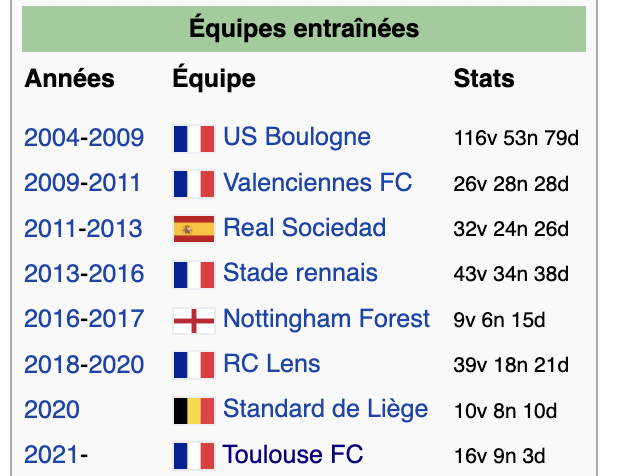
Task: Follow the Standard de Liège link
Action: [x=325, y=409]
